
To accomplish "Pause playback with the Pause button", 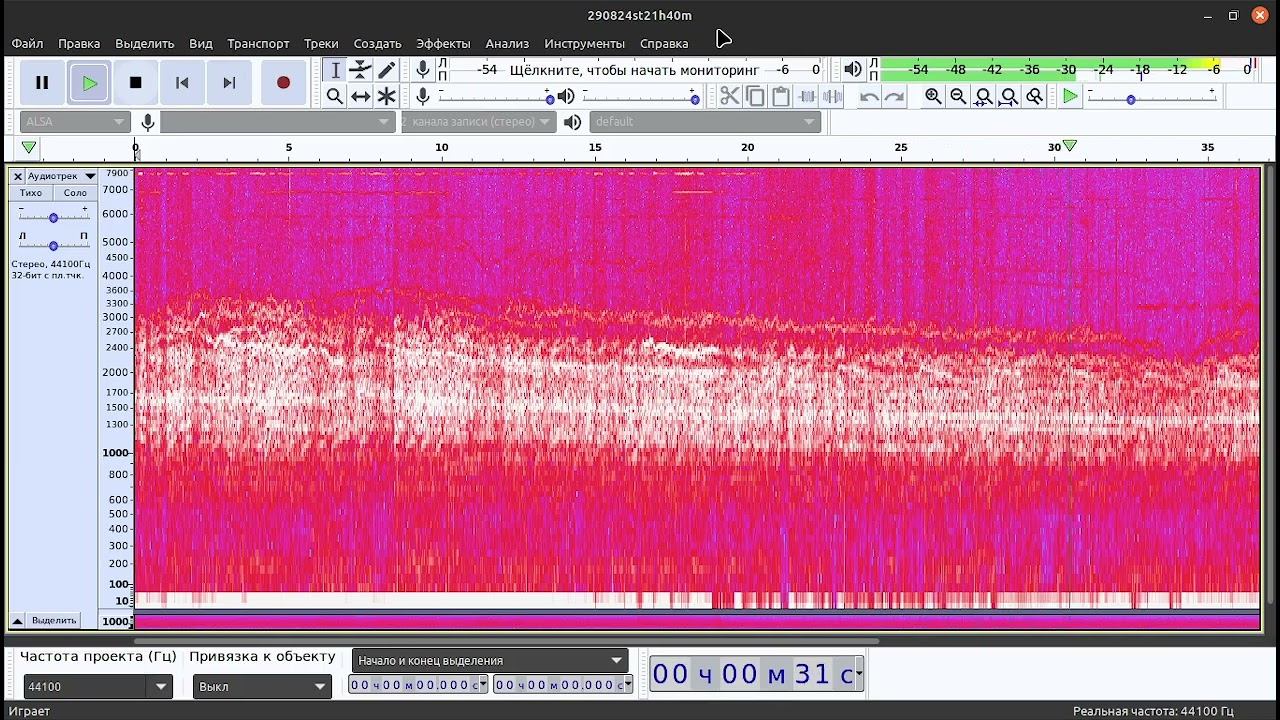I will pyautogui.click(x=42, y=83).
